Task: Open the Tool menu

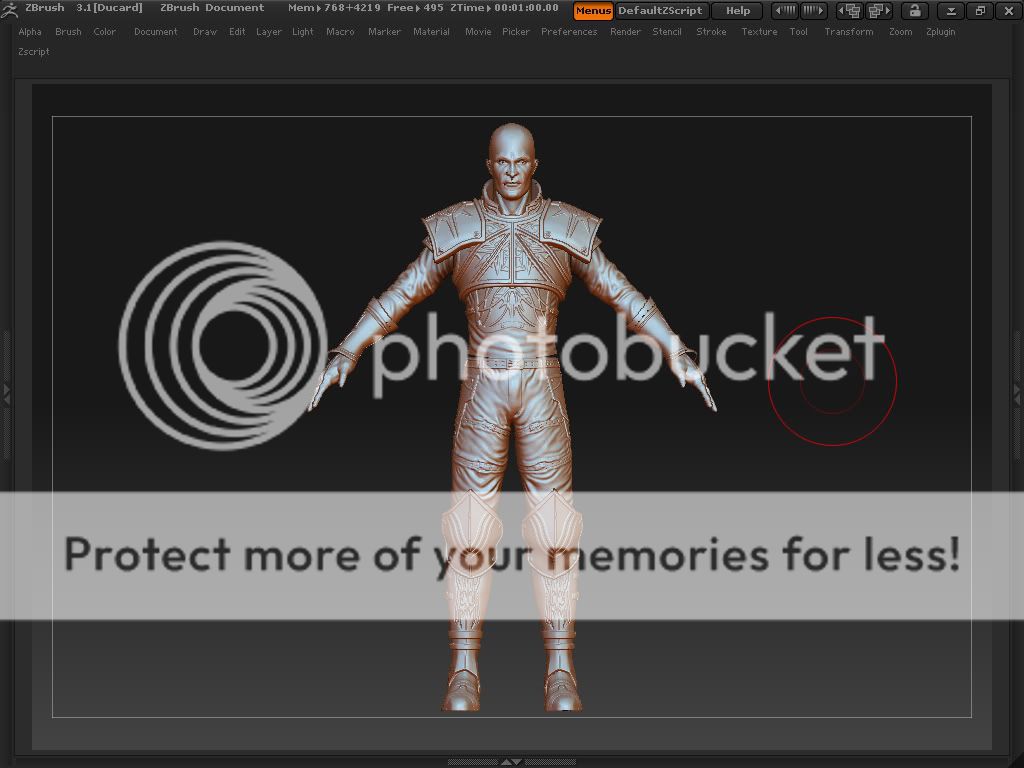Action: pos(798,32)
